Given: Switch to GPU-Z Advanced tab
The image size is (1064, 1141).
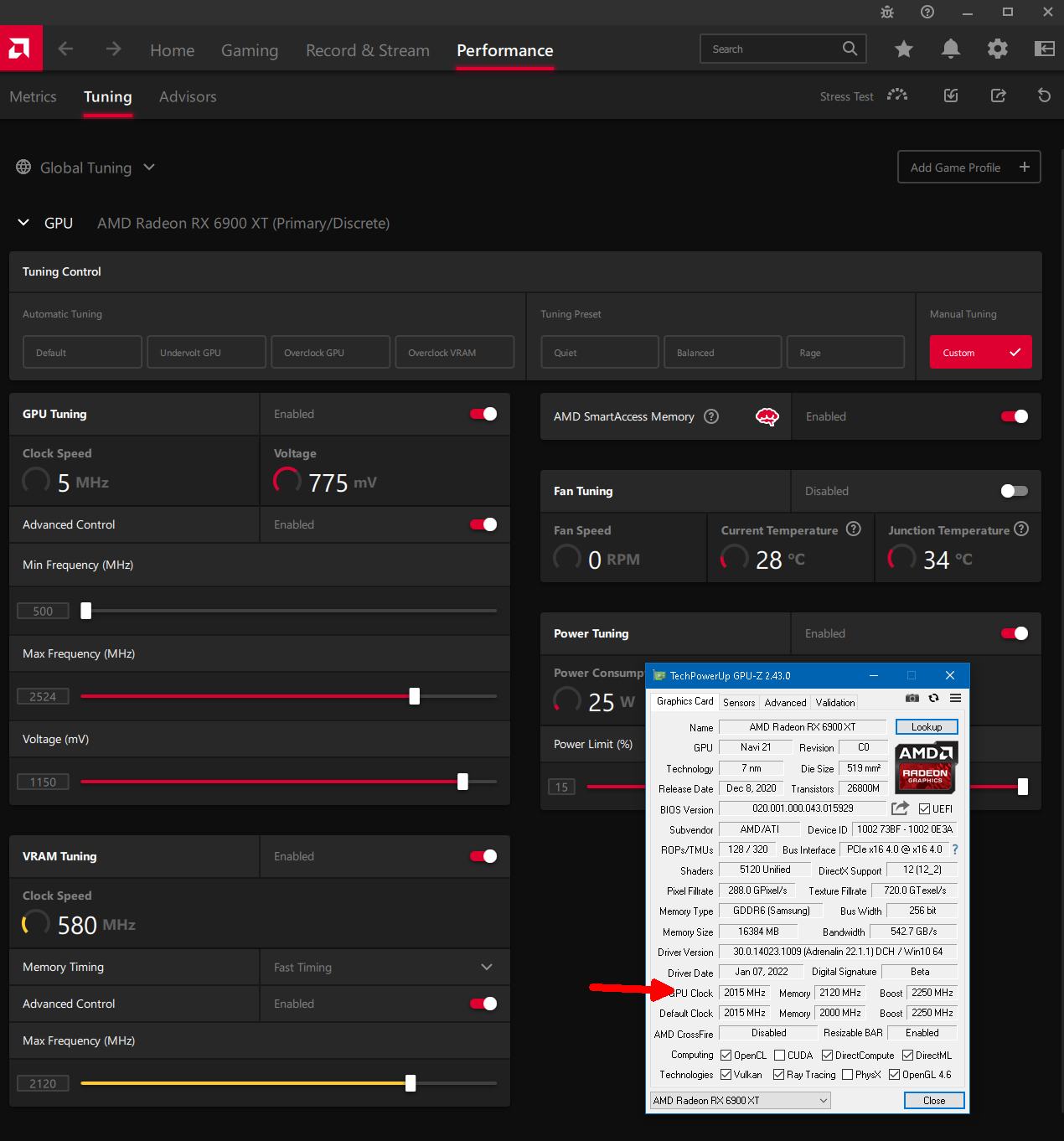Looking at the screenshot, I should point(785,702).
